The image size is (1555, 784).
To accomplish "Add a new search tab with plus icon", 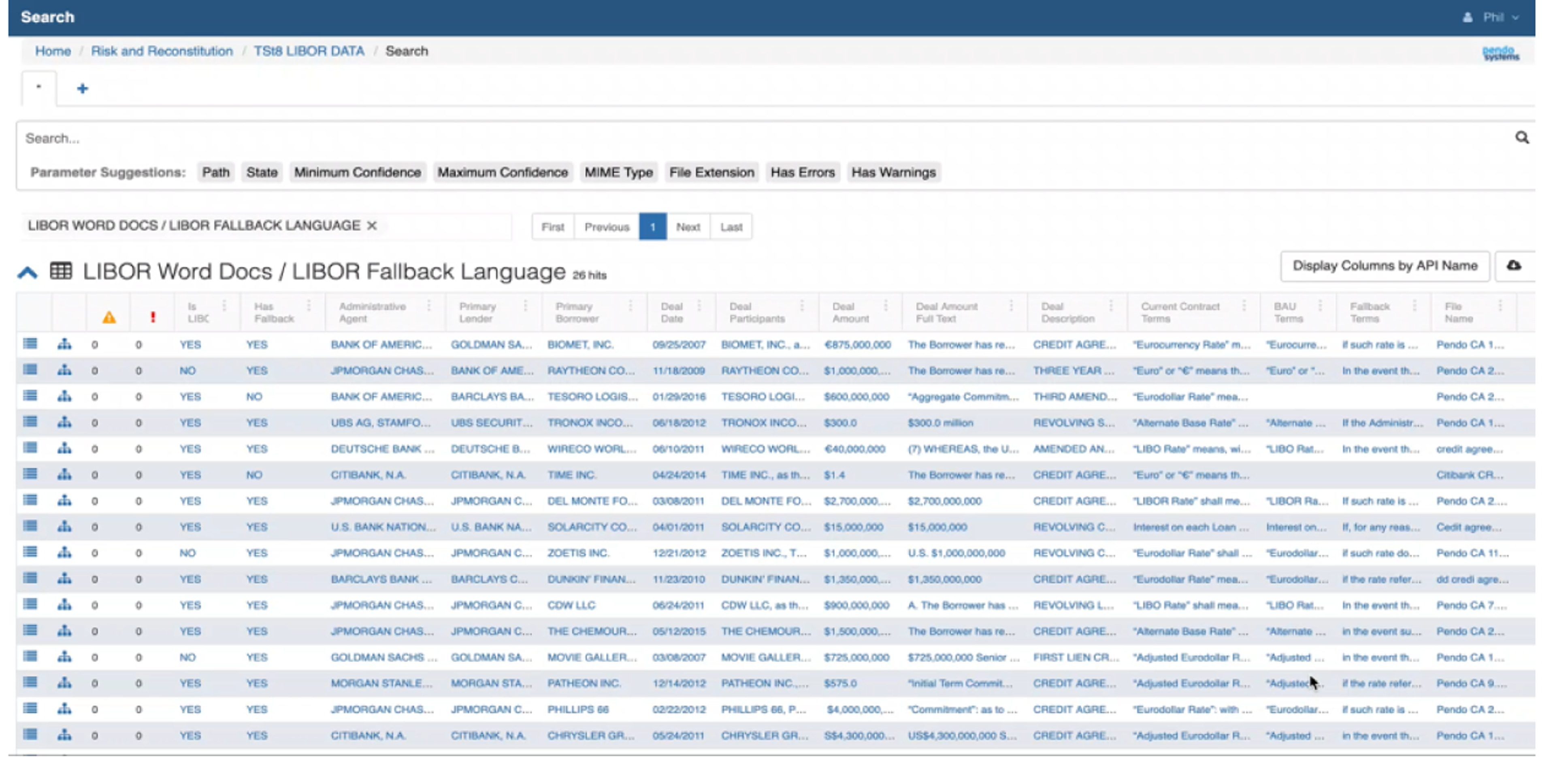I will 83,89.
